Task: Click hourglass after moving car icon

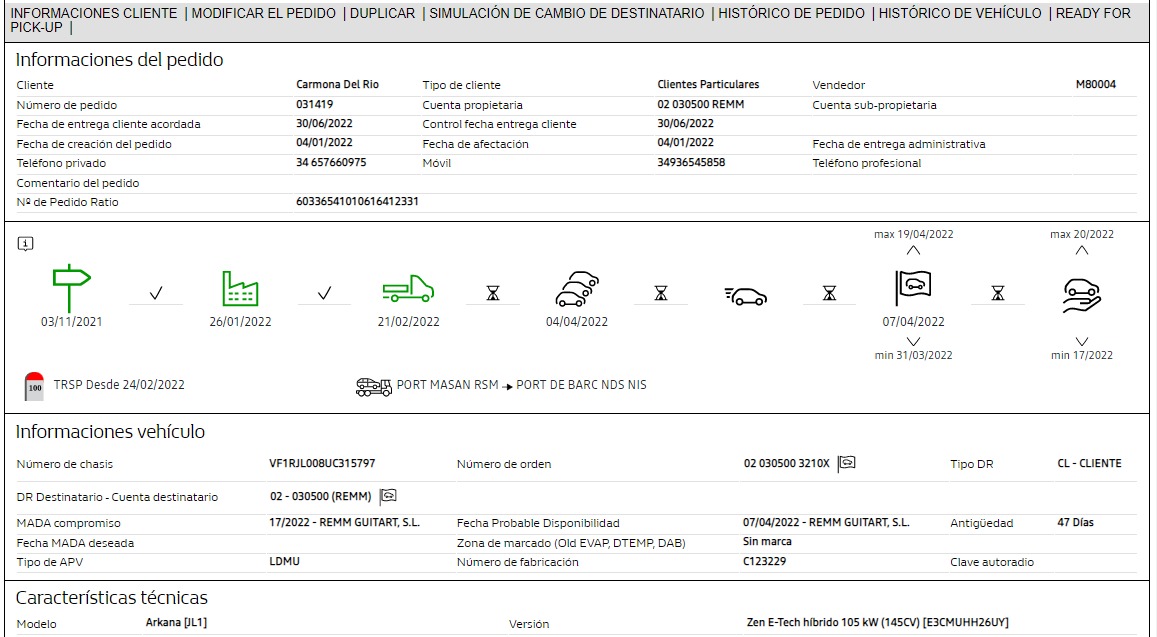Action: coord(829,294)
